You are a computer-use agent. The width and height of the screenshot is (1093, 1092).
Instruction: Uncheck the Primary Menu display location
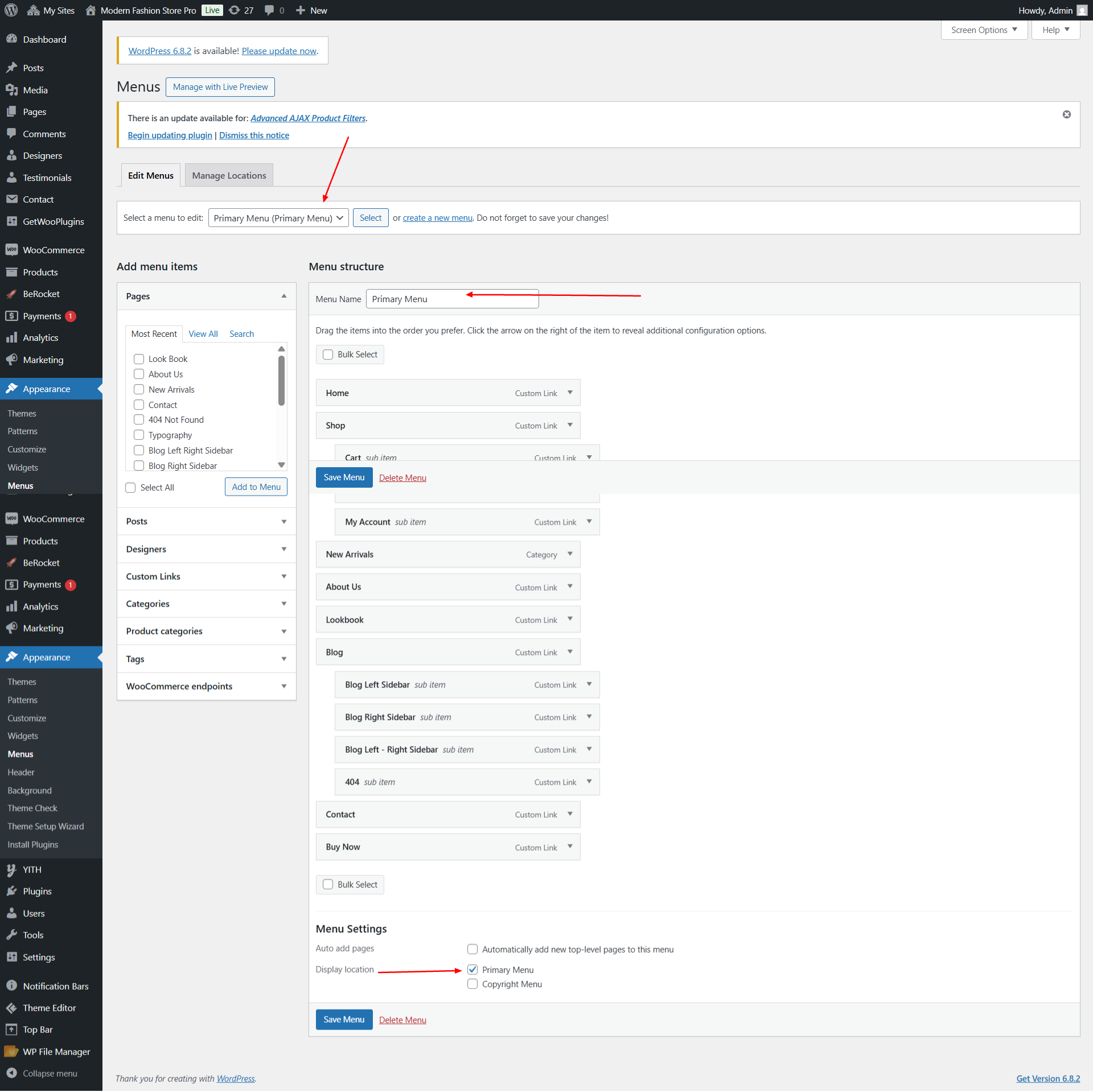click(x=472, y=970)
